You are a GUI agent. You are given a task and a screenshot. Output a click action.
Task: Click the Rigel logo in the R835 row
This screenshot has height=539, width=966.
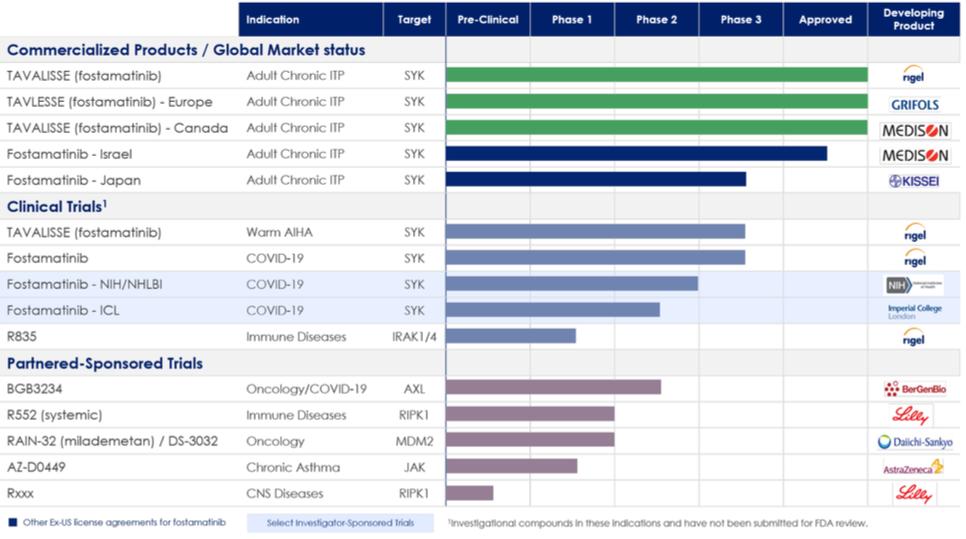click(914, 337)
